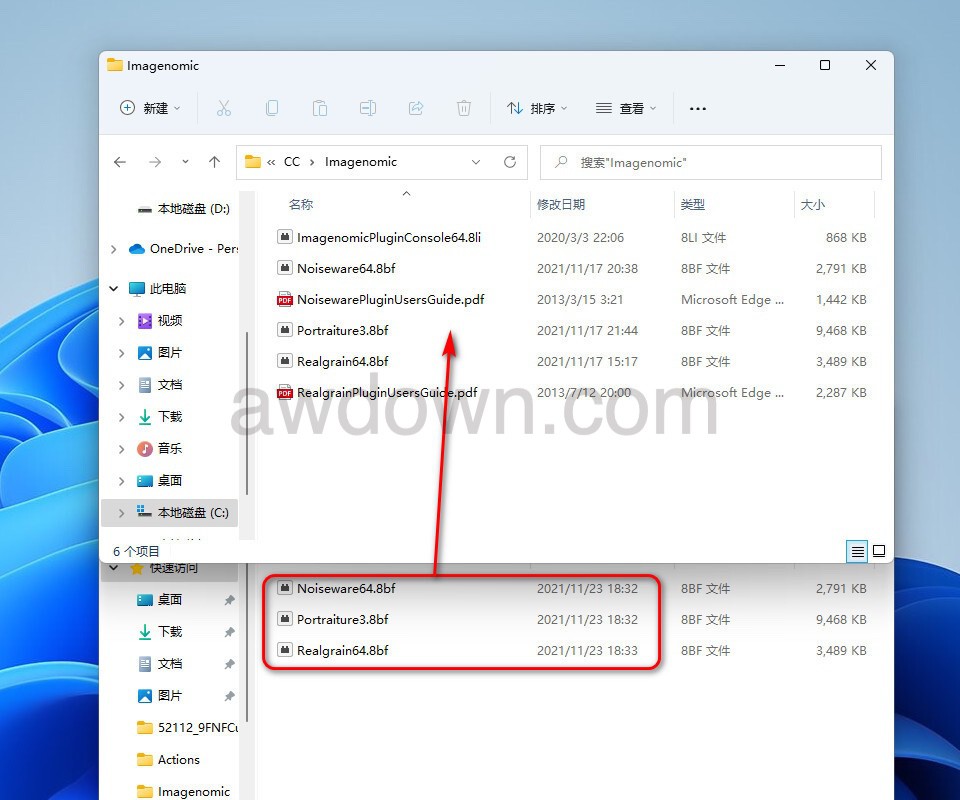
Task: Click the Delete trash can icon
Action: (464, 108)
